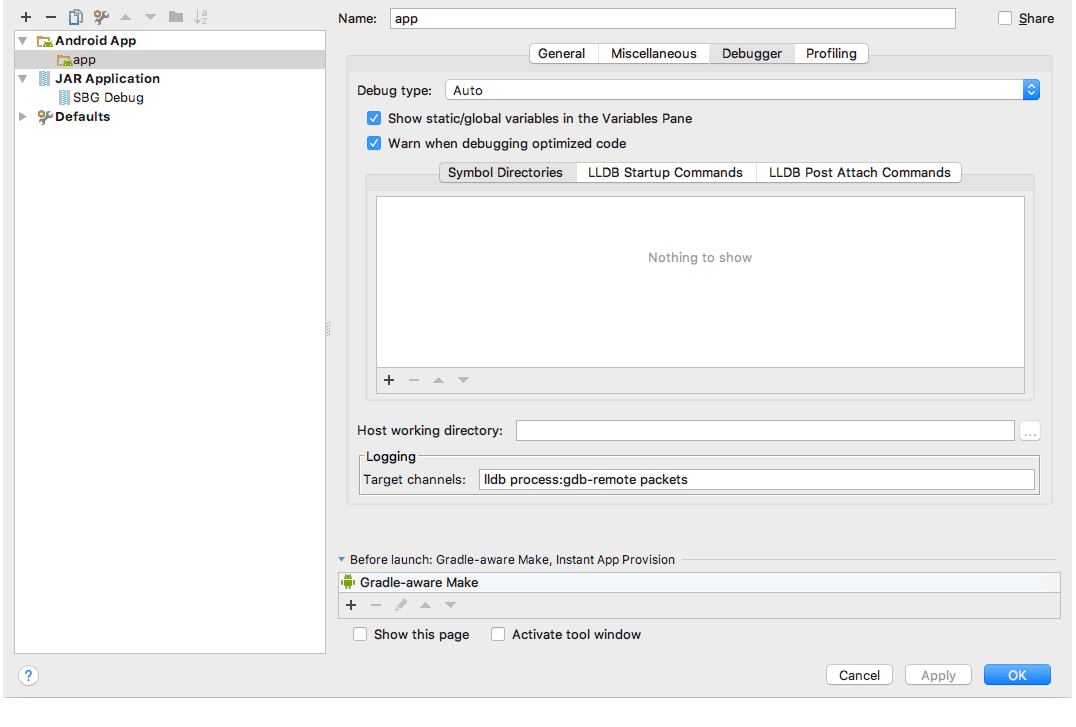This screenshot has height=727, width=1076.
Task: Select the Debugger tab
Action: [751, 54]
